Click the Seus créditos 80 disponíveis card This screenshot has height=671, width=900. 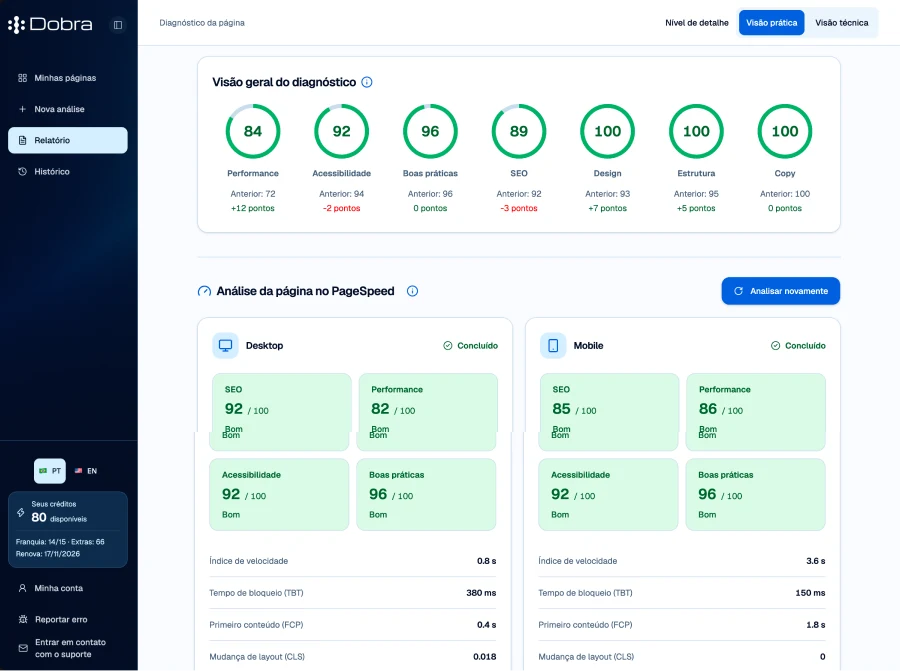click(x=68, y=529)
